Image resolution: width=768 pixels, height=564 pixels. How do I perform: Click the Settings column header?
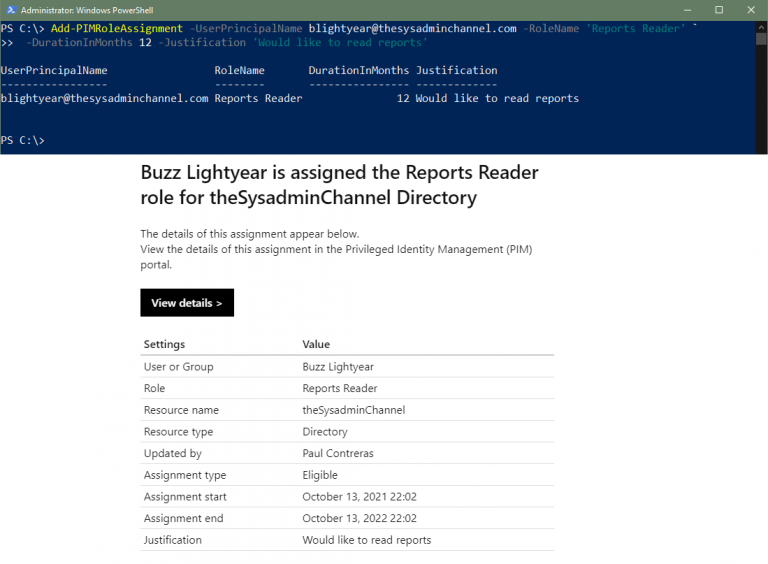click(x=164, y=344)
